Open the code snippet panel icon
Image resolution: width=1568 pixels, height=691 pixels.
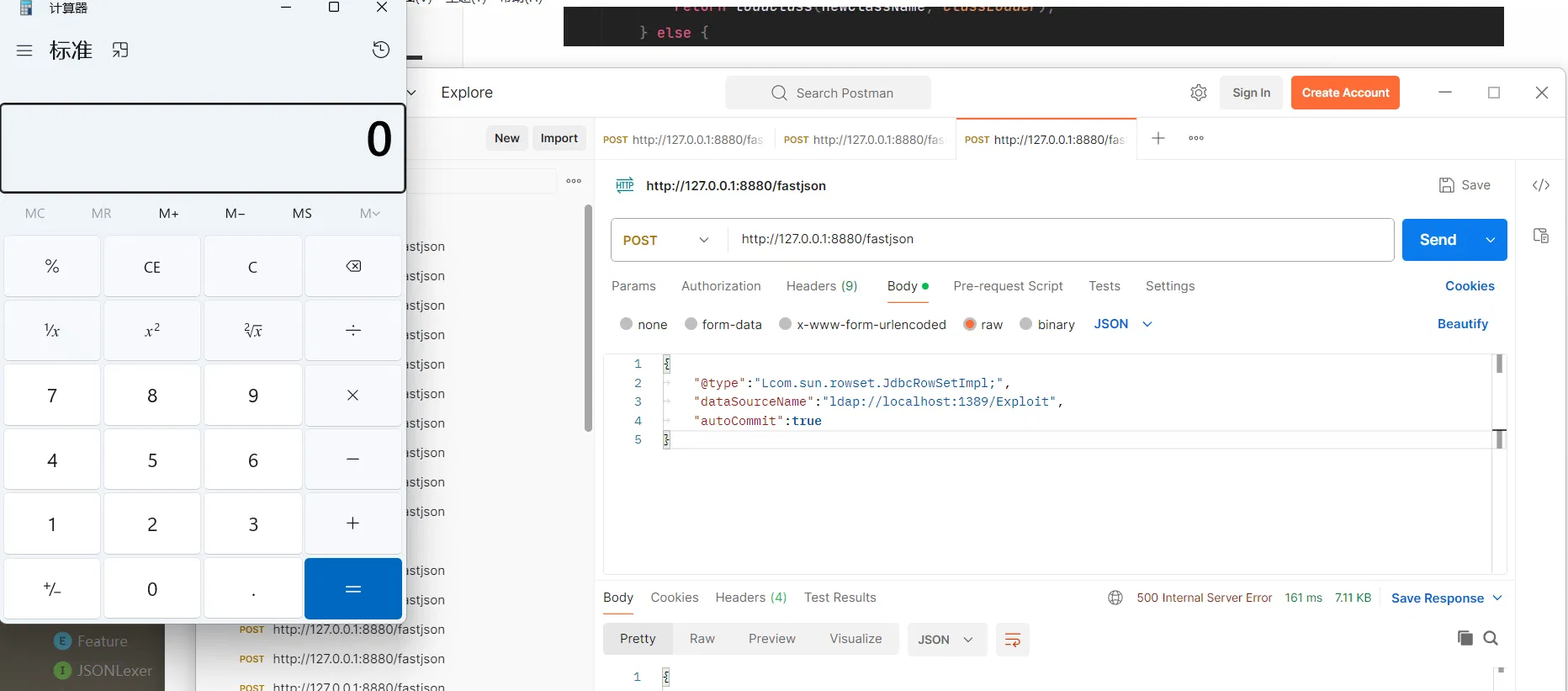click(1540, 185)
